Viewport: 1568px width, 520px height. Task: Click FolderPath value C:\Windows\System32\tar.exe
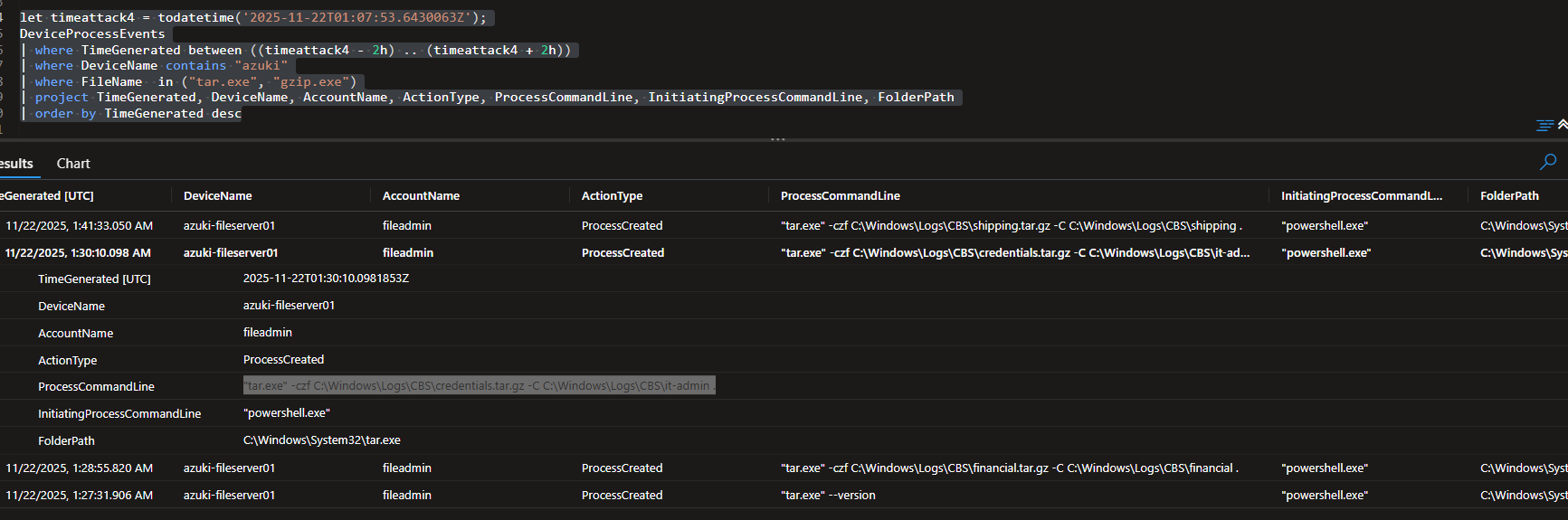321,440
